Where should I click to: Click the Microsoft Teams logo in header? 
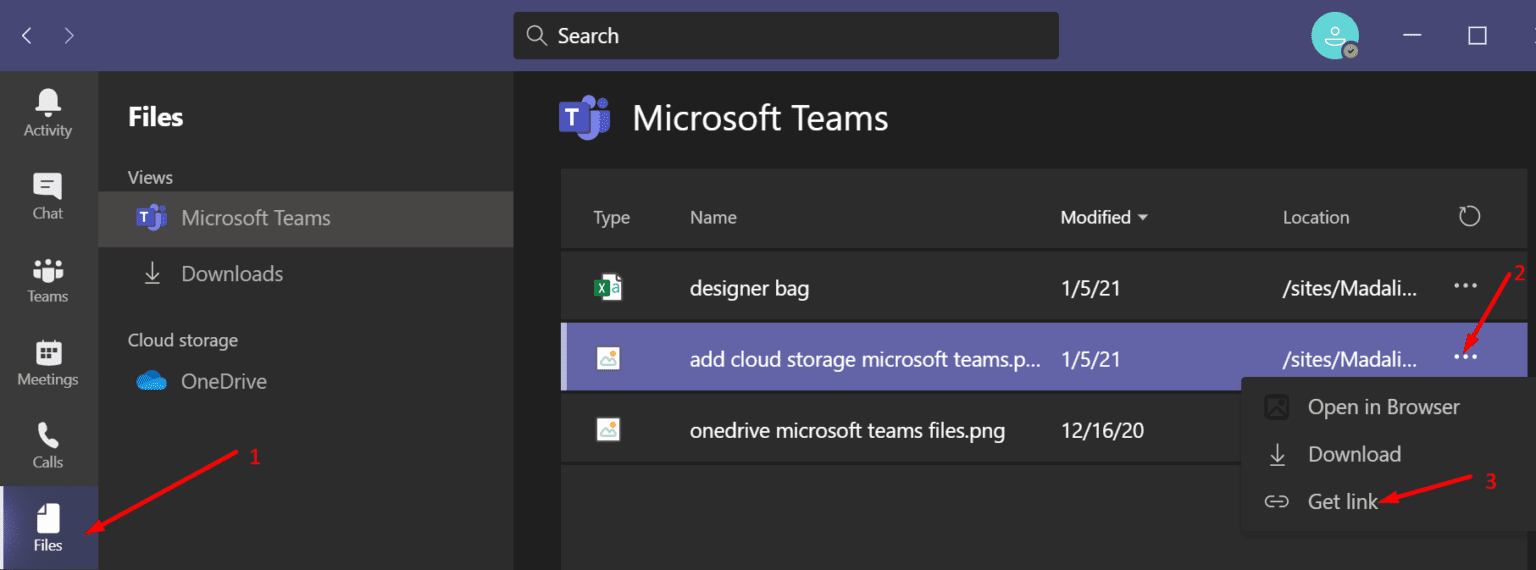pyautogui.click(x=586, y=119)
